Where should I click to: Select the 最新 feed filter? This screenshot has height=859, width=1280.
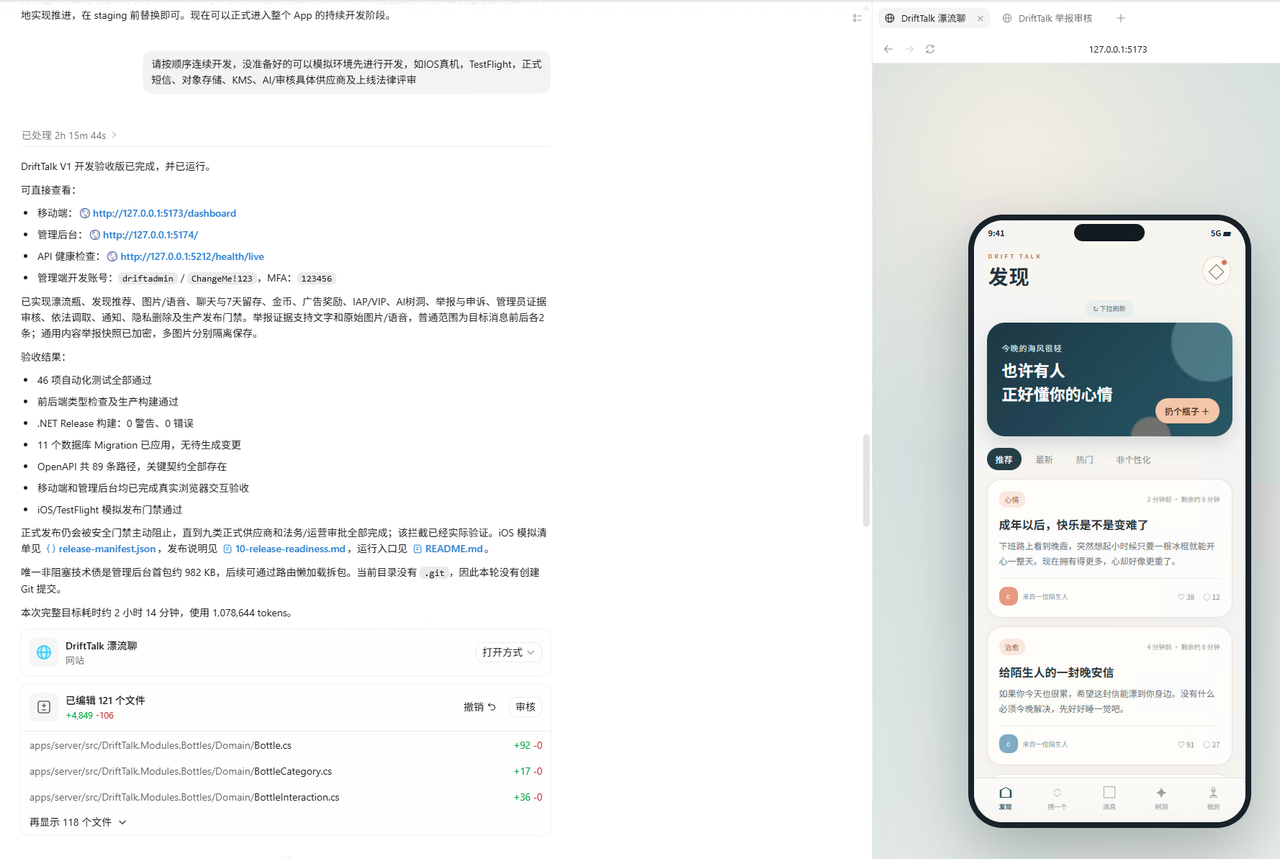(1044, 460)
